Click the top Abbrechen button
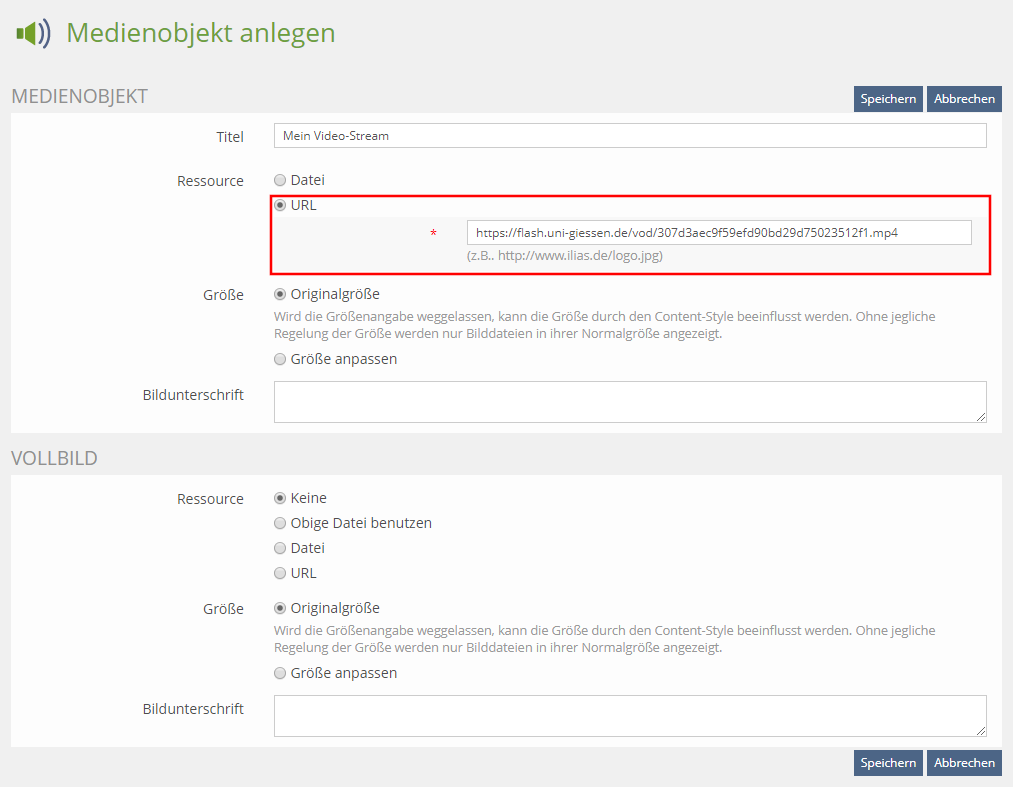The width and height of the screenshot is (1013, 787). click(964, 99)
